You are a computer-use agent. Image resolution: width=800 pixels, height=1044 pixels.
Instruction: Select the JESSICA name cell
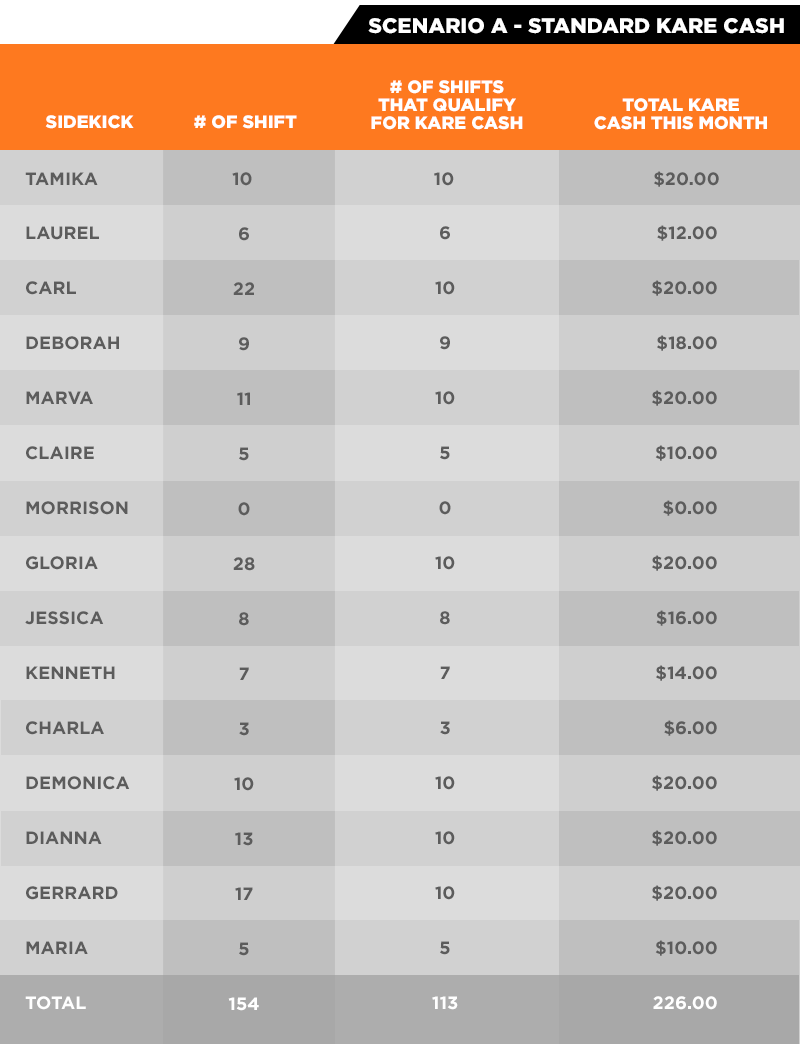point(64,618)
